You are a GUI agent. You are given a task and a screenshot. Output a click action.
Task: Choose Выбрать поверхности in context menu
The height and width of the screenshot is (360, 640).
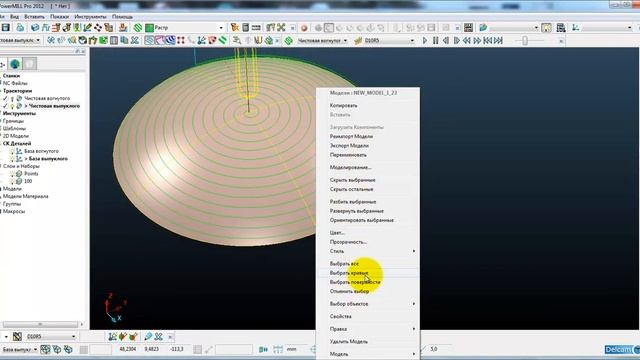355,282
